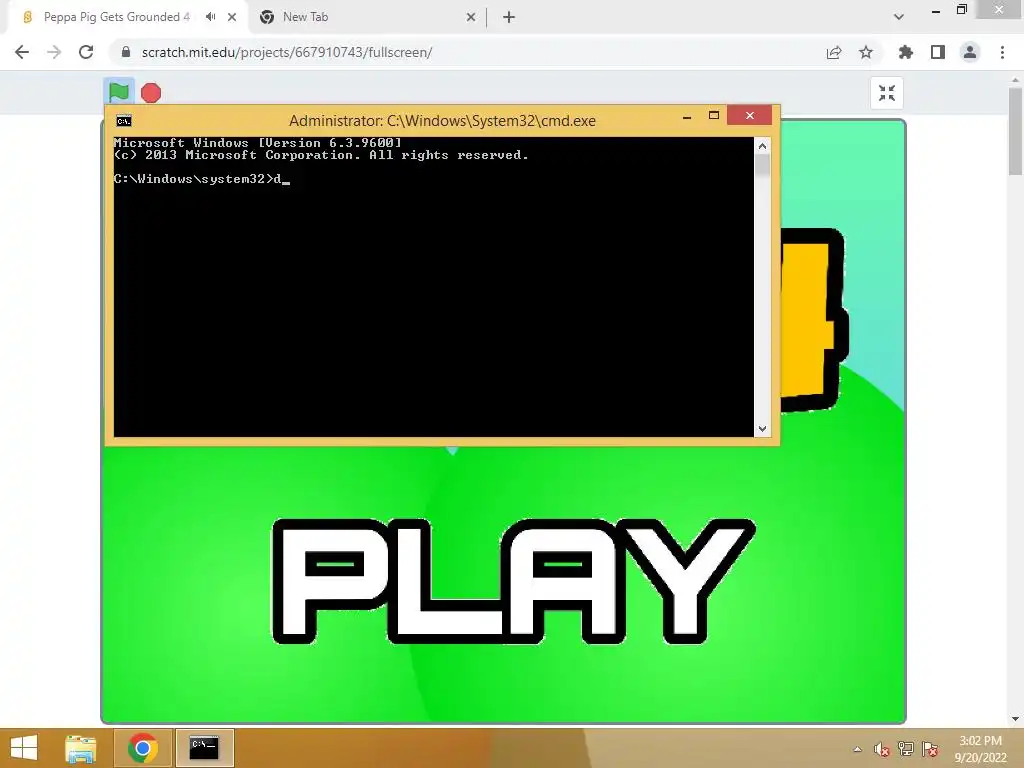Open the taskbar clock showing 3:02 PM
The width and height of the screenshot is (1024, 768).
pyautogui.click(x=981, y=748)
